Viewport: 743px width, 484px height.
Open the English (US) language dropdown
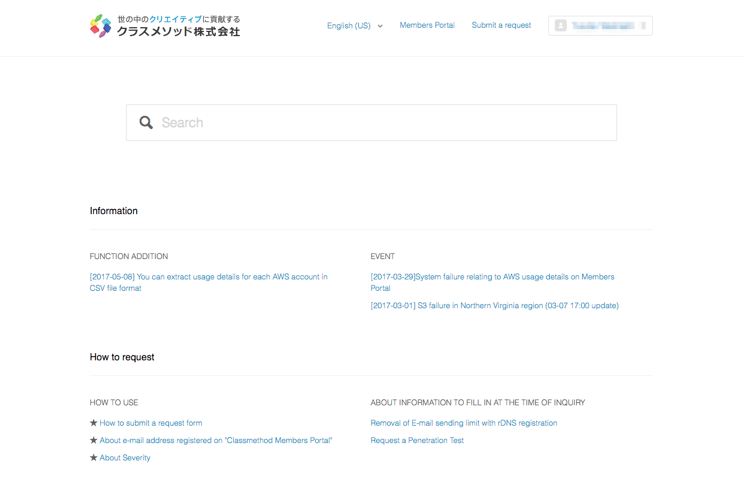pyautogui.click(x=354, y=26)
